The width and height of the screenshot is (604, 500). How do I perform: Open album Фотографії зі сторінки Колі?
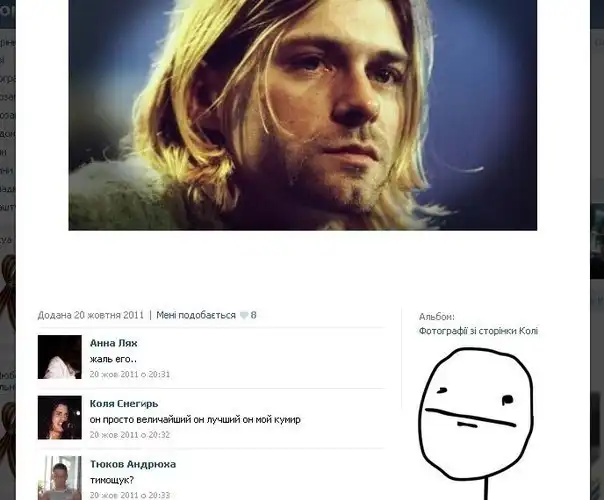(478, 331)
